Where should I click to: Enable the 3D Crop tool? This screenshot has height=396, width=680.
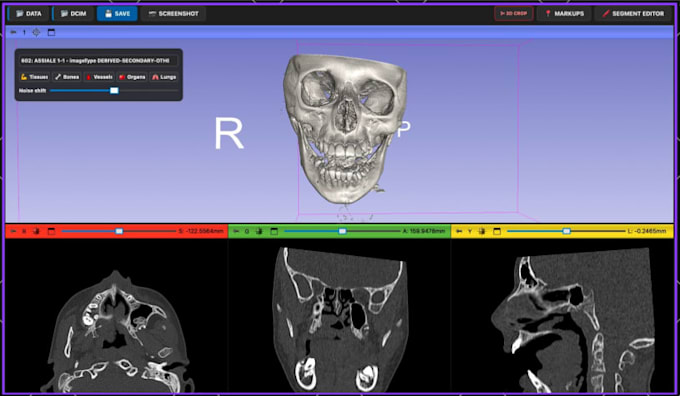click(513, 13)
